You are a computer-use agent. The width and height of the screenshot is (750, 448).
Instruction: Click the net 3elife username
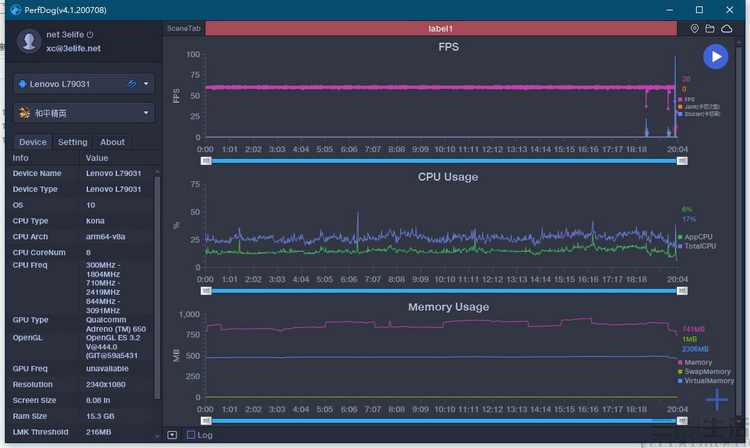(65, 34)
